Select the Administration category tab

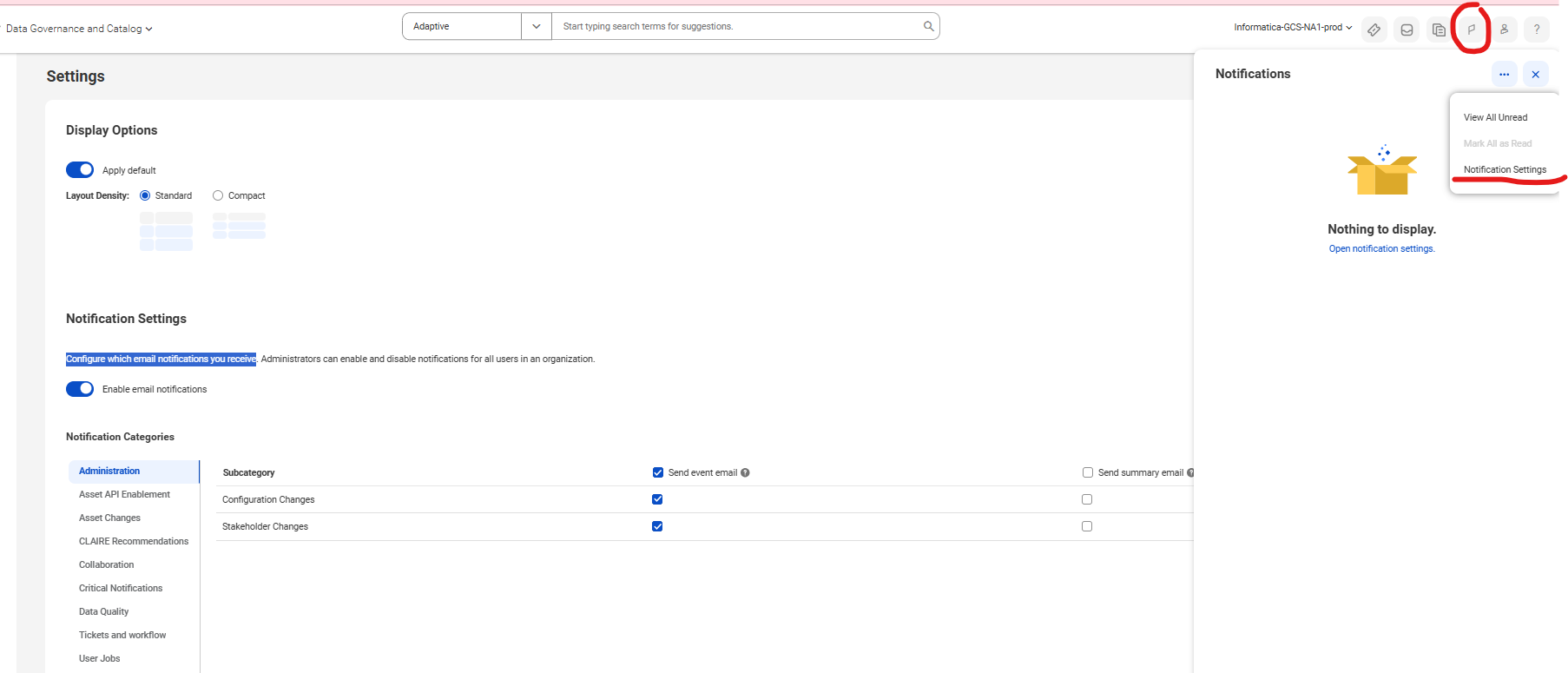134,472
